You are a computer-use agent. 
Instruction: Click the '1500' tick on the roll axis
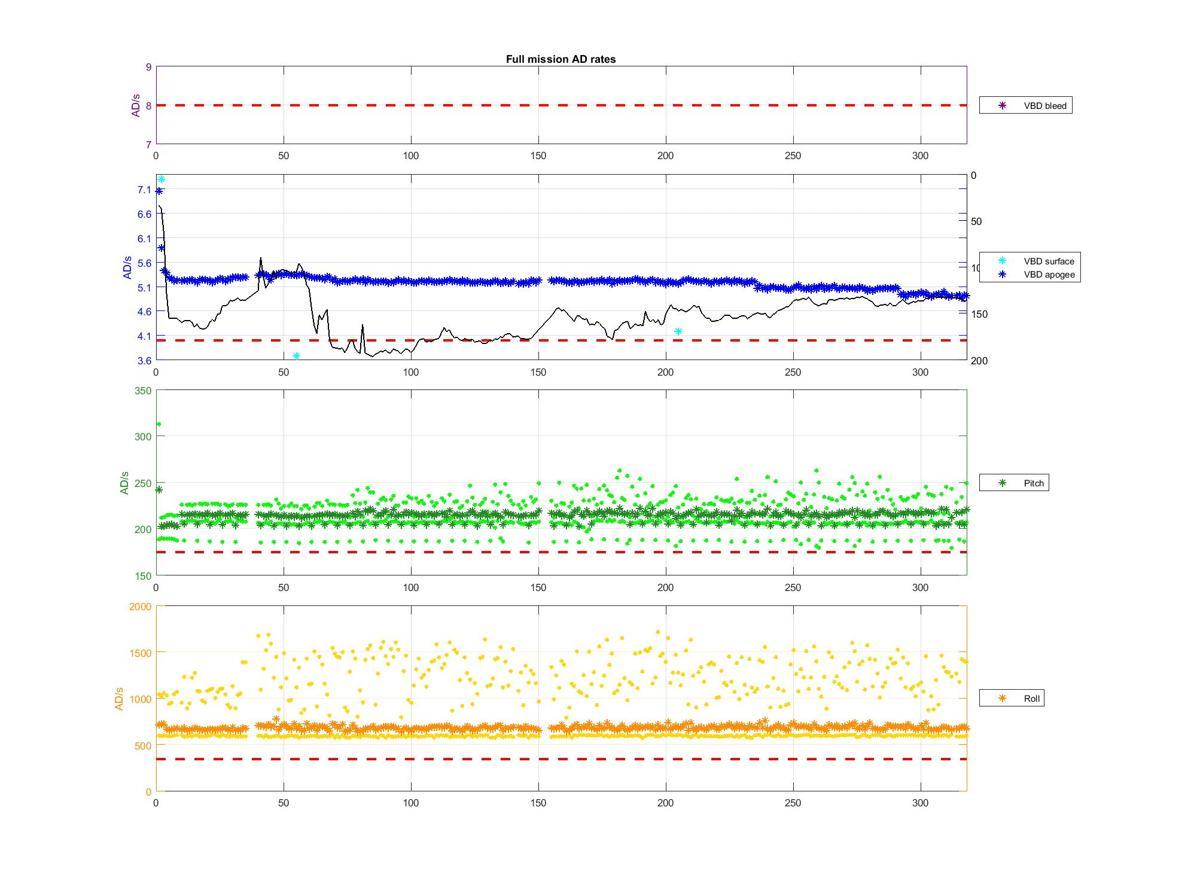[140, 653]
